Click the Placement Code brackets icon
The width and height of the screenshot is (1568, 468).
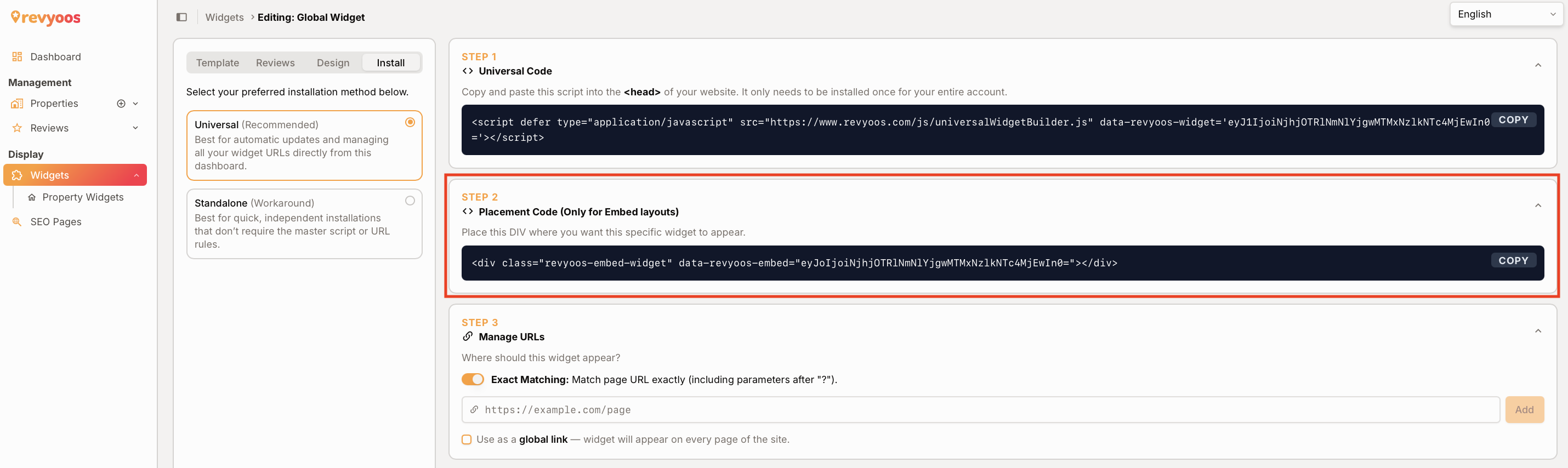[468, 212]
